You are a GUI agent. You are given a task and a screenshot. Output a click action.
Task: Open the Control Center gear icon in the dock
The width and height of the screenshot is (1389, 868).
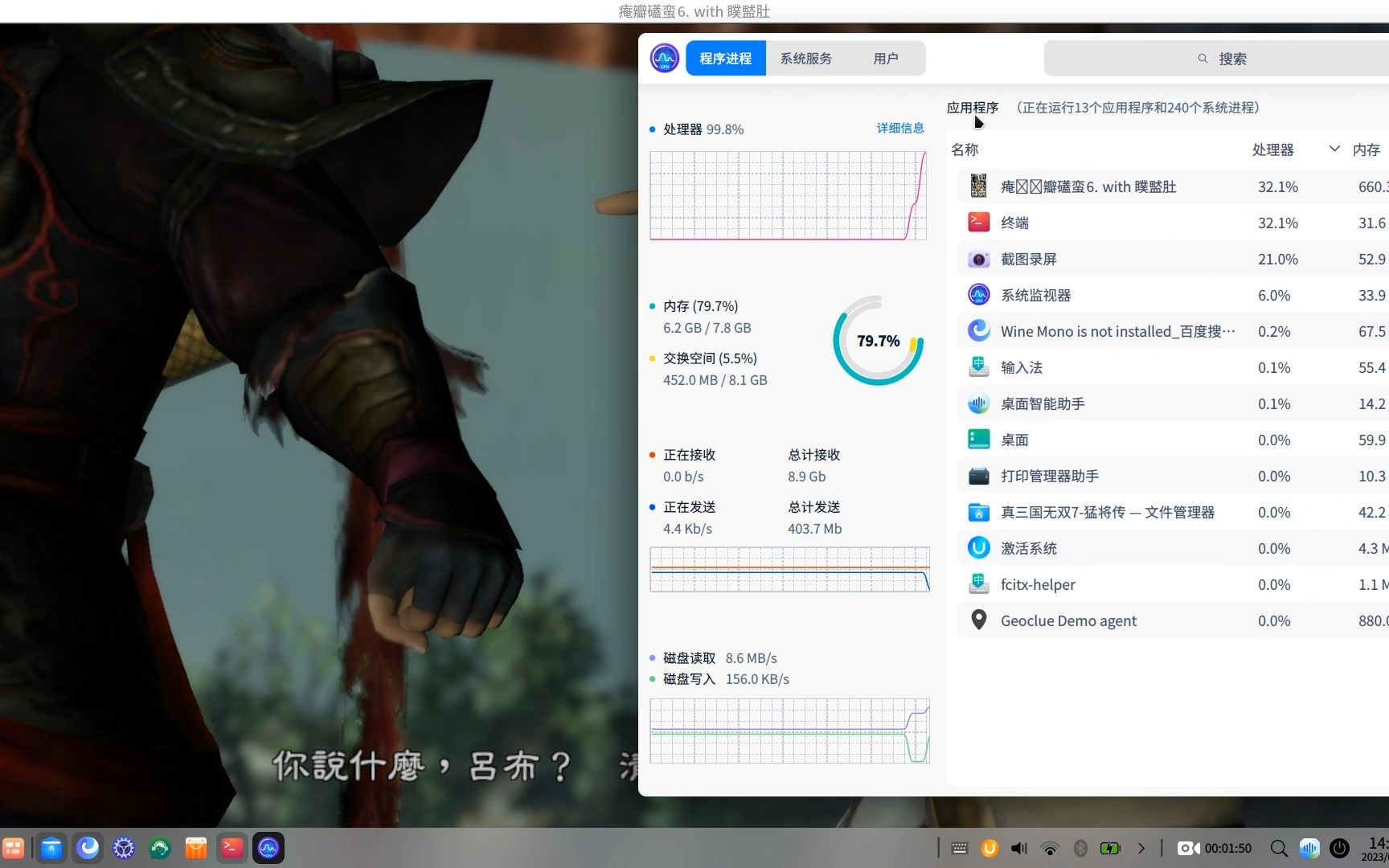tap(123, 847)
